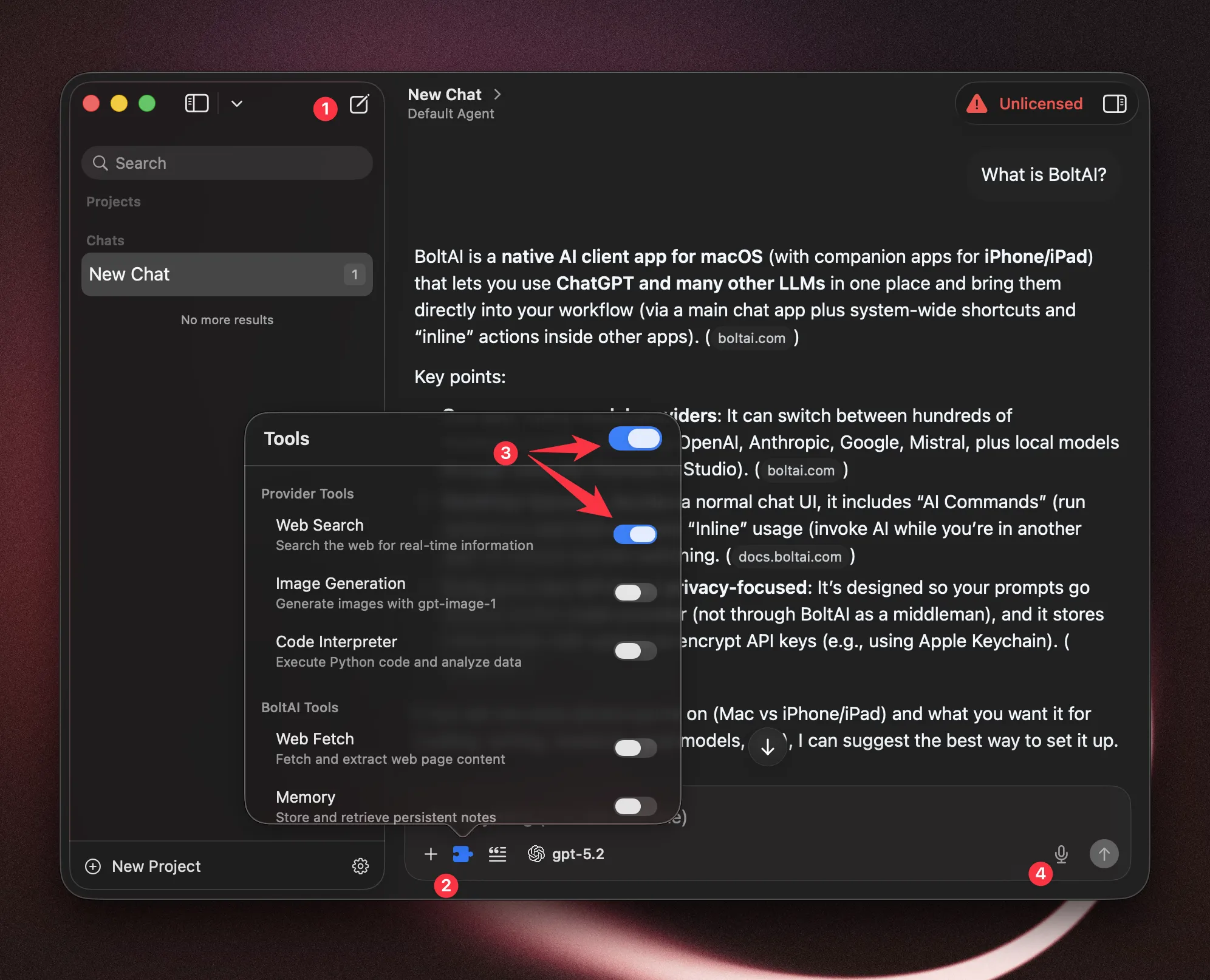The image size is (1210, 980).
Task: Toggle the master Tools switch
Action: 635,438
